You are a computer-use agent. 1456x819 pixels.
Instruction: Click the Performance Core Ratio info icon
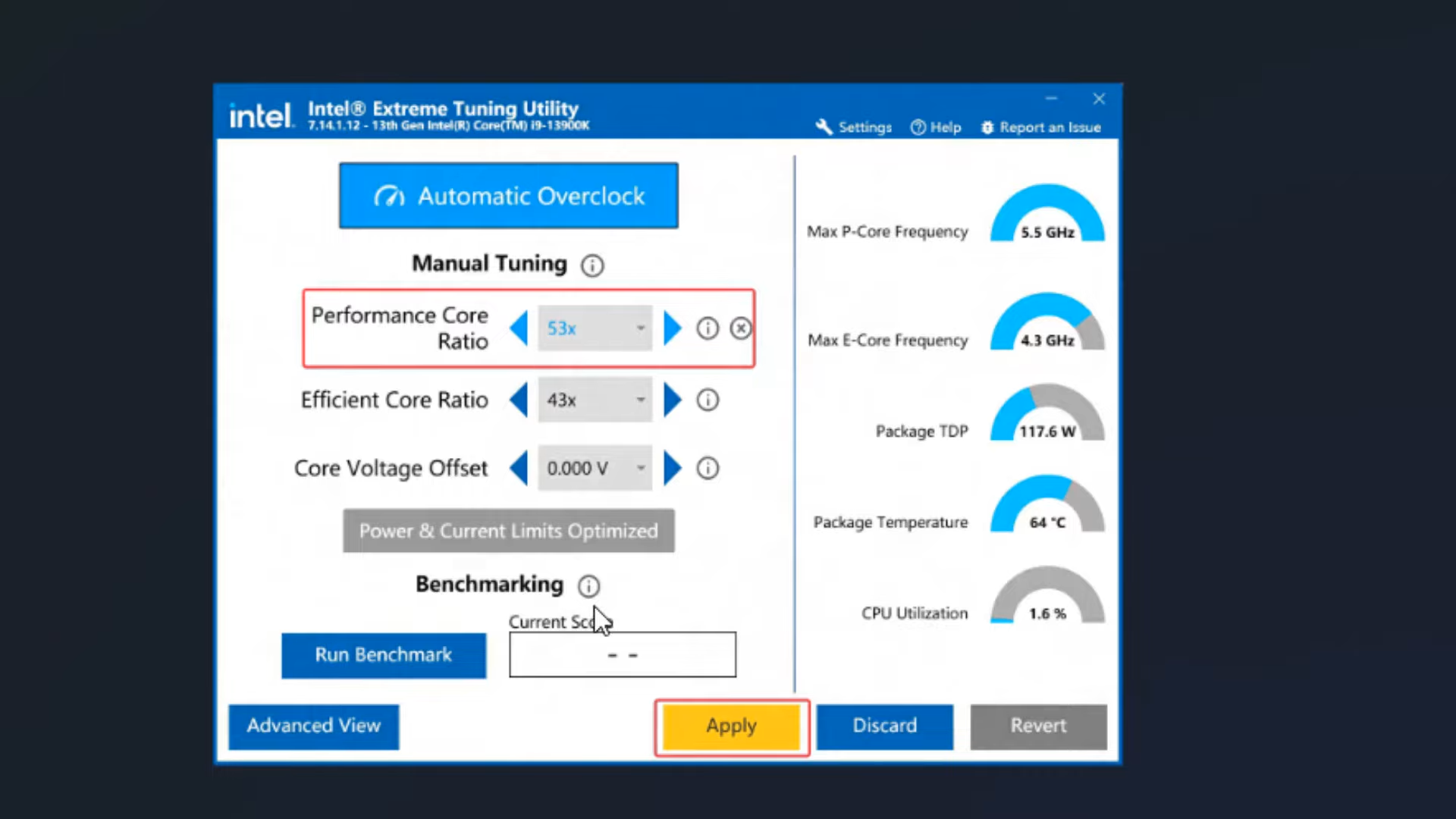tap(708, 328)
